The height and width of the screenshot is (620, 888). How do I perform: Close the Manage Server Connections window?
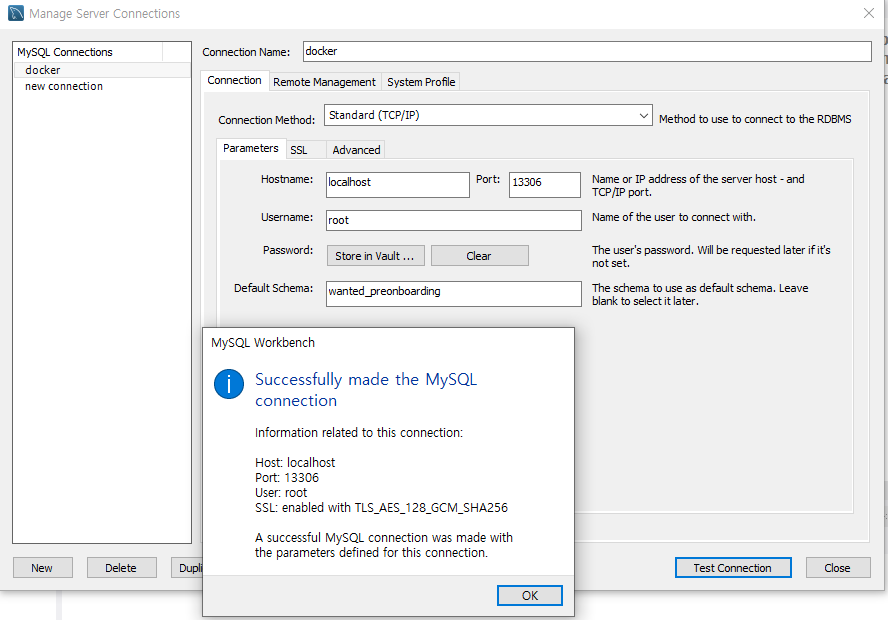[x=869, y=13]
